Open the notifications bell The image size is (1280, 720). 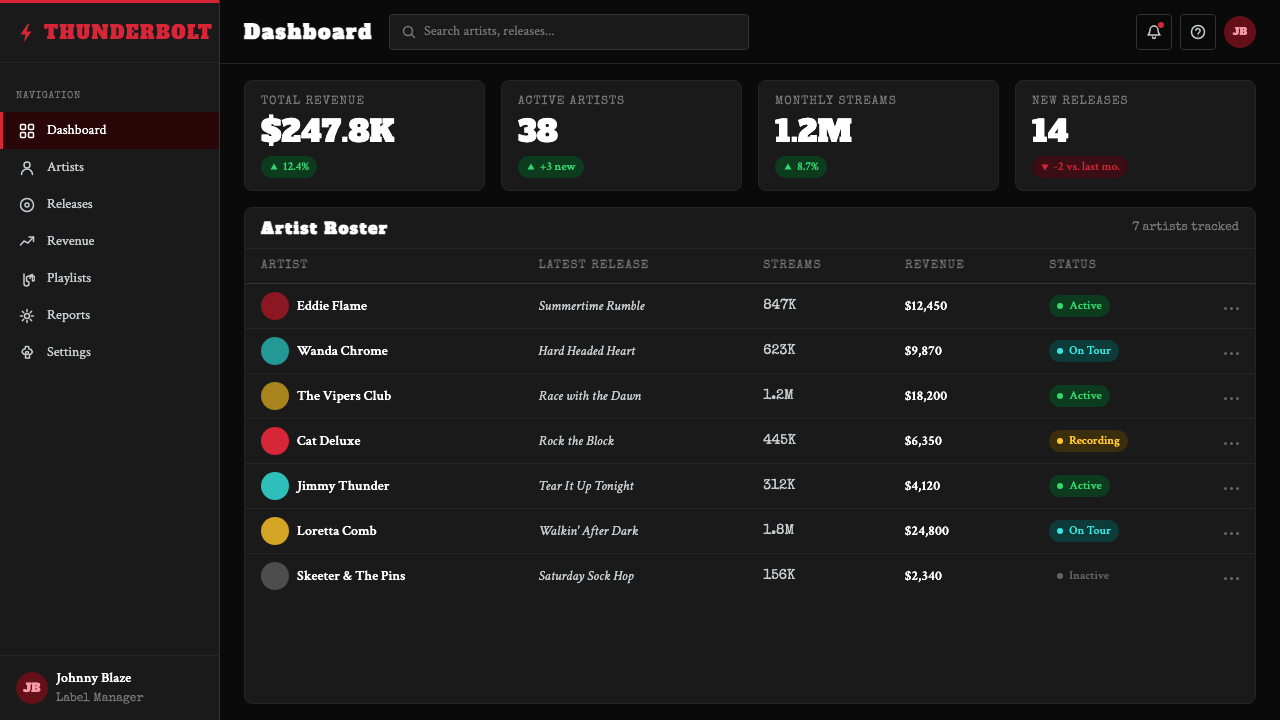click(1154, 32)
